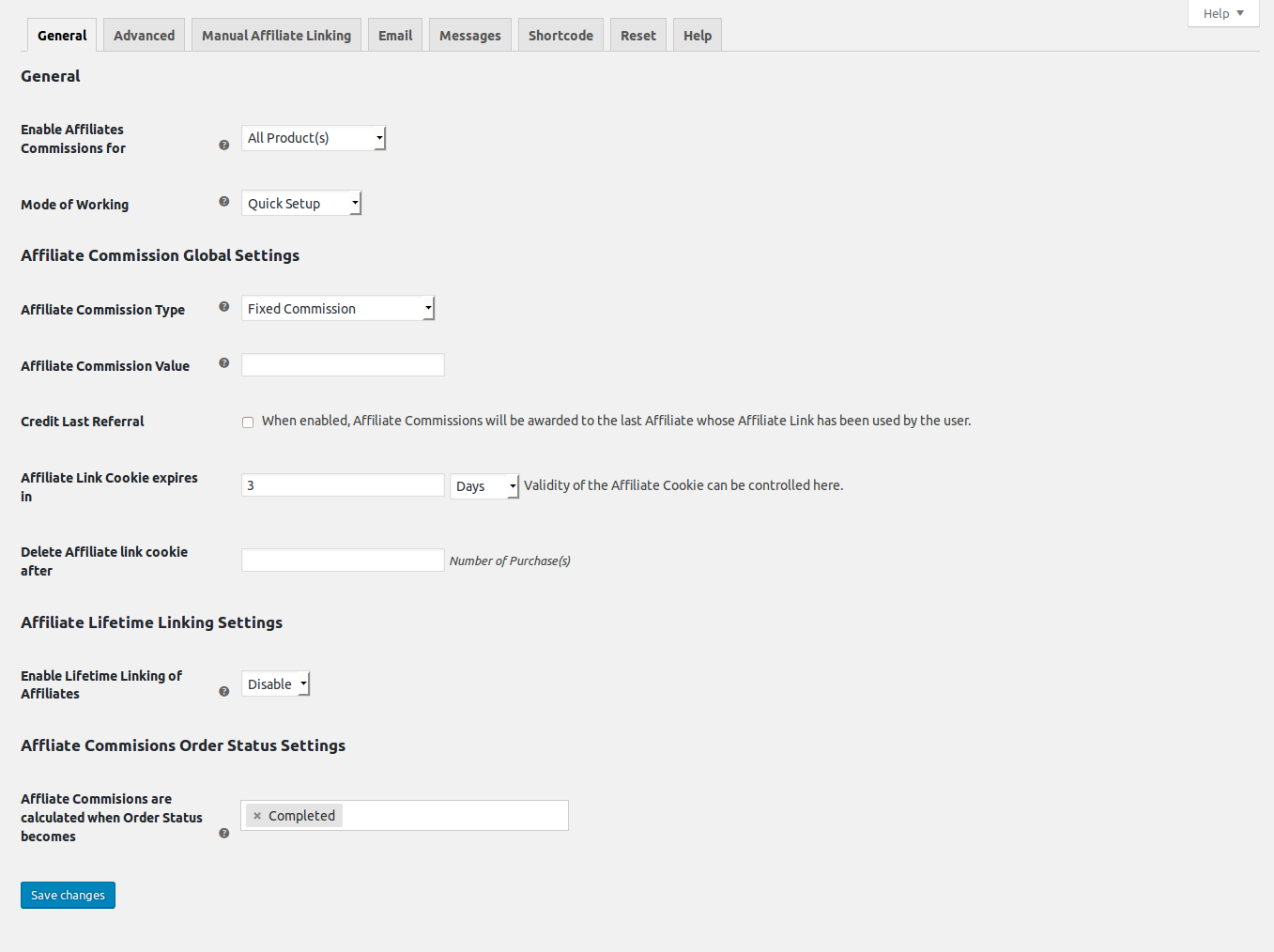The image size is (1274, 952).
Task: Select the Reset tab
Action: tap(638, 36)
